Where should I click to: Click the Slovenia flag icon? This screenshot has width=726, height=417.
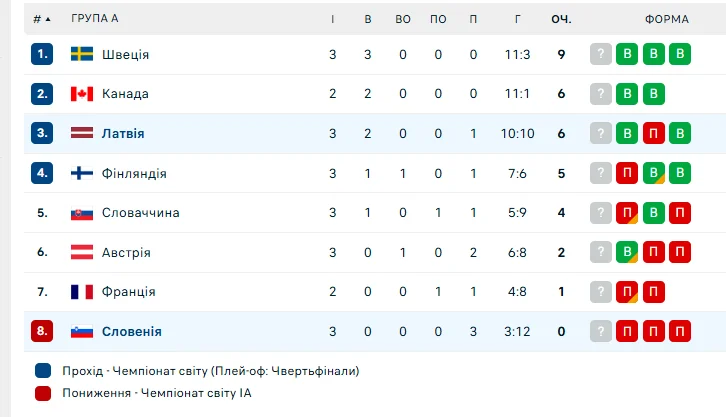(x=82, y=331)
